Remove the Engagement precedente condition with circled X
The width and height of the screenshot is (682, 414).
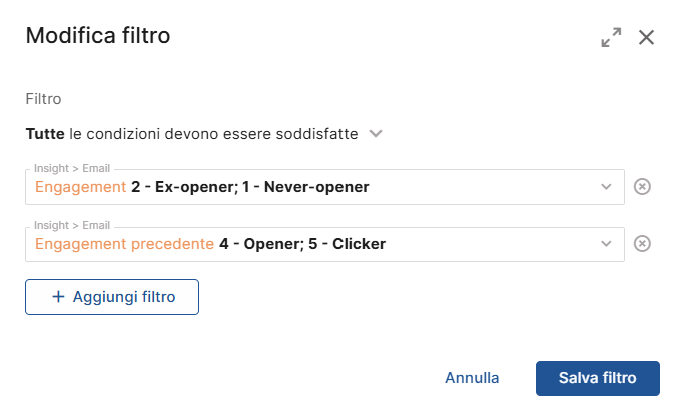642,244
